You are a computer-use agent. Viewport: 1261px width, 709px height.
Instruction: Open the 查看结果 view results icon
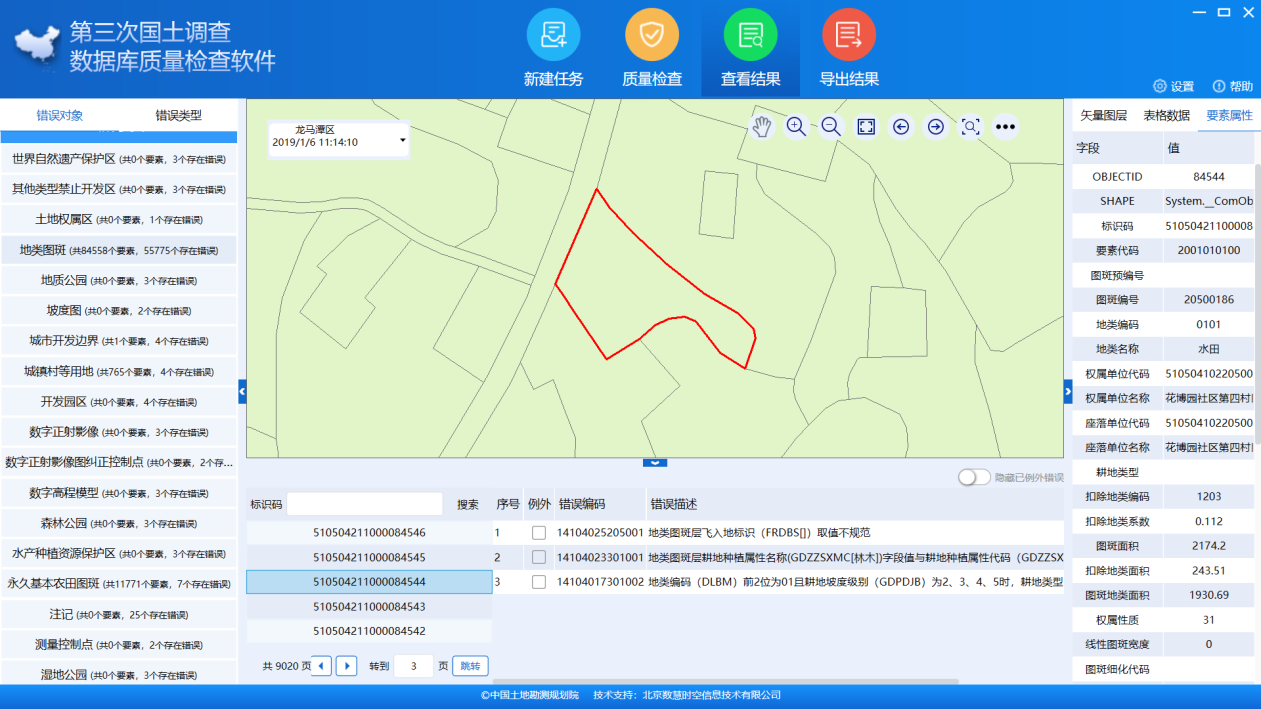(751, 35)
